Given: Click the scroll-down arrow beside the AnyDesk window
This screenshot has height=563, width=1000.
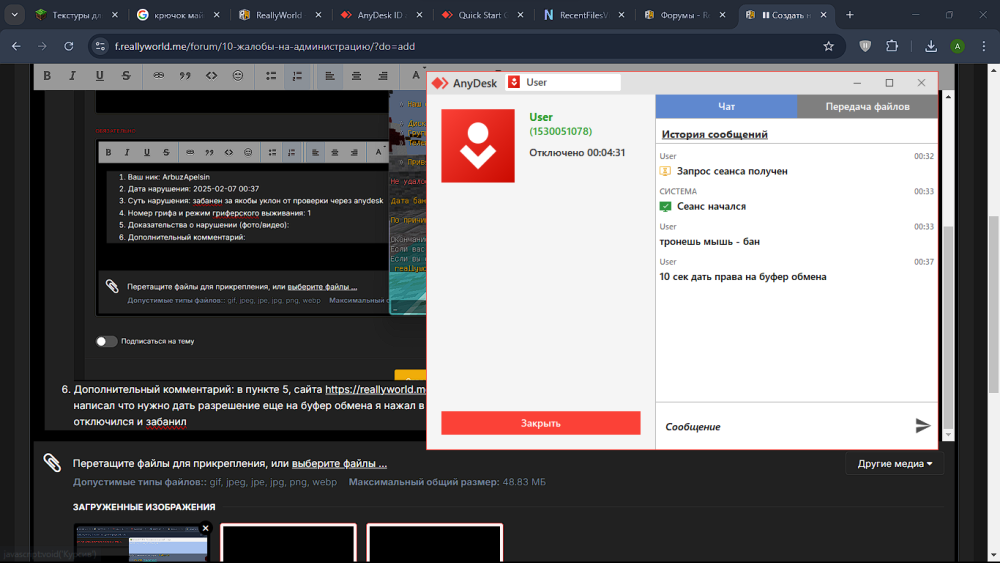Looking at the screenshot, I should 948,435.
